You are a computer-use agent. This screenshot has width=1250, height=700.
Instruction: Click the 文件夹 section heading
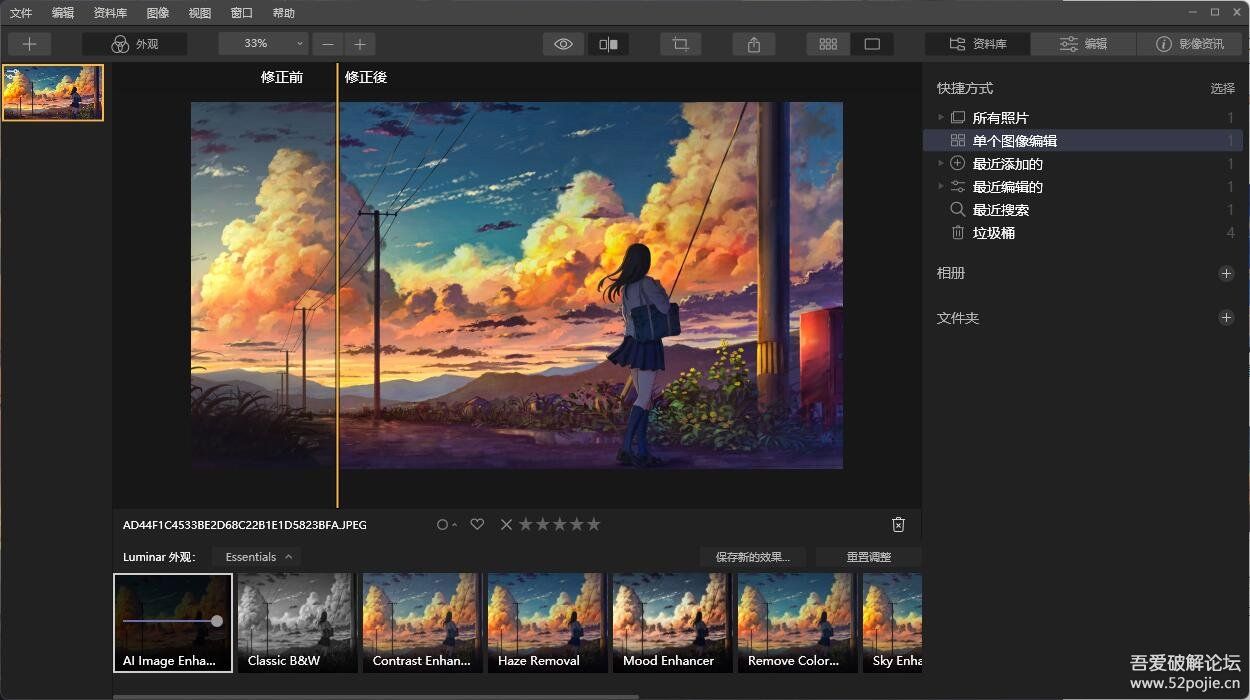958,318
